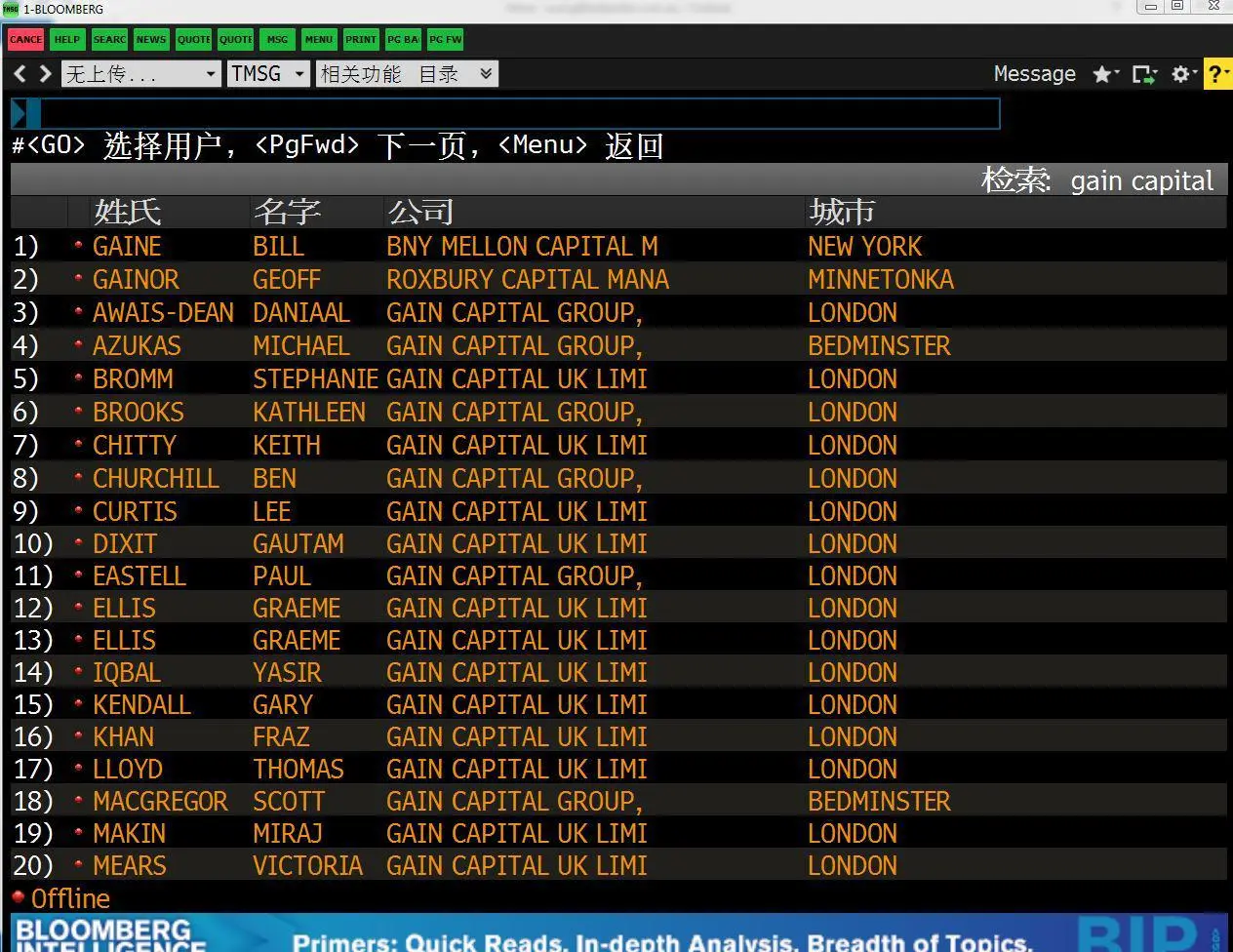
Task: Click the gain capital search term
Action: [x=1141, y=181]
